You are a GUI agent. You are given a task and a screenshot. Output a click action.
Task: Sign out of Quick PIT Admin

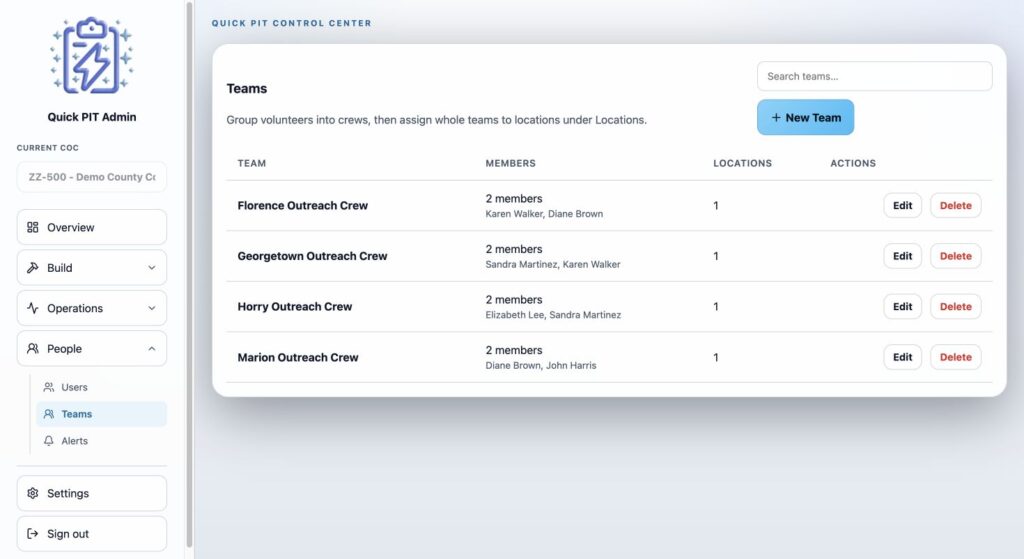click(92, 534)
